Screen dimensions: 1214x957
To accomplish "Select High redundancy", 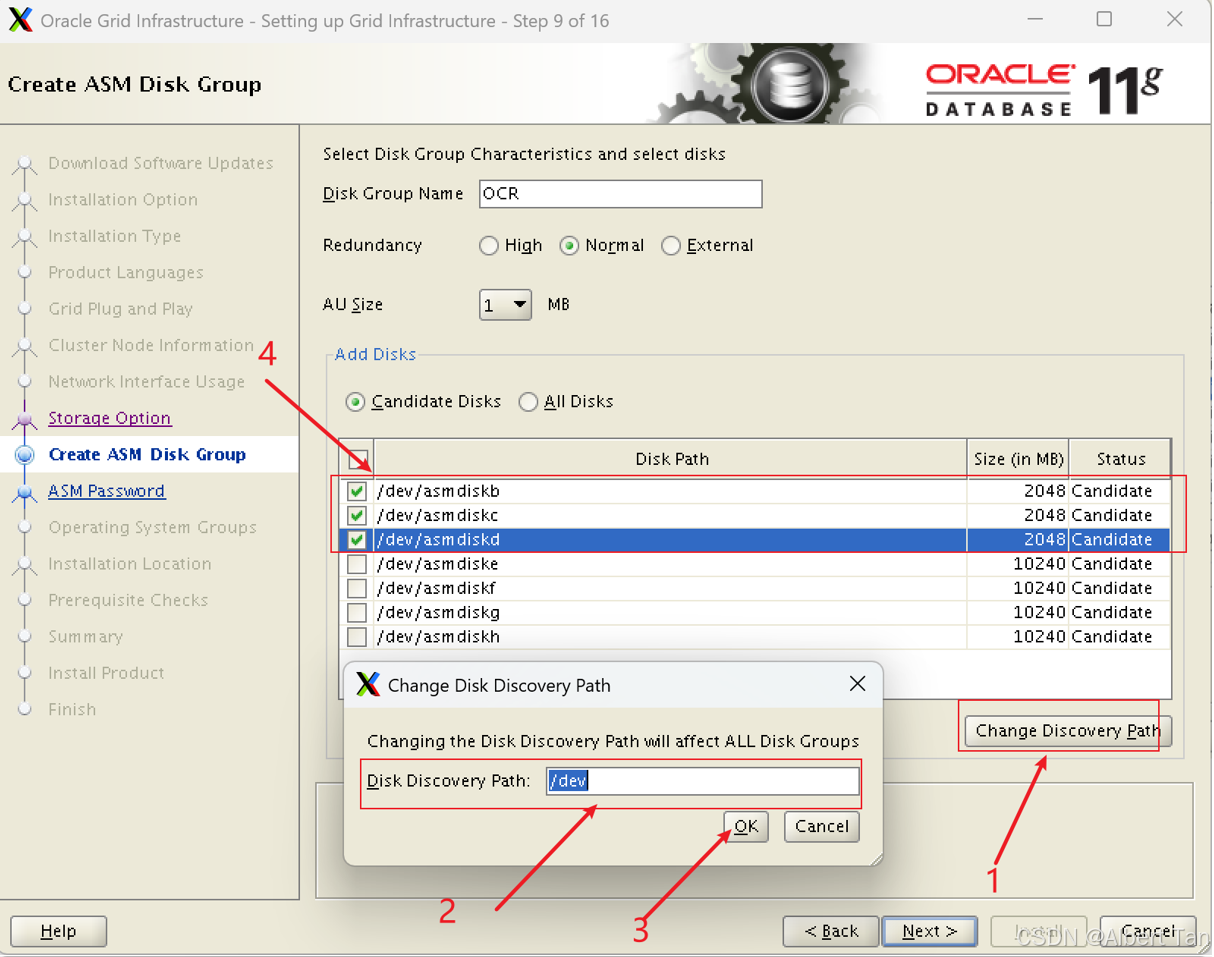I will [489, 246].
